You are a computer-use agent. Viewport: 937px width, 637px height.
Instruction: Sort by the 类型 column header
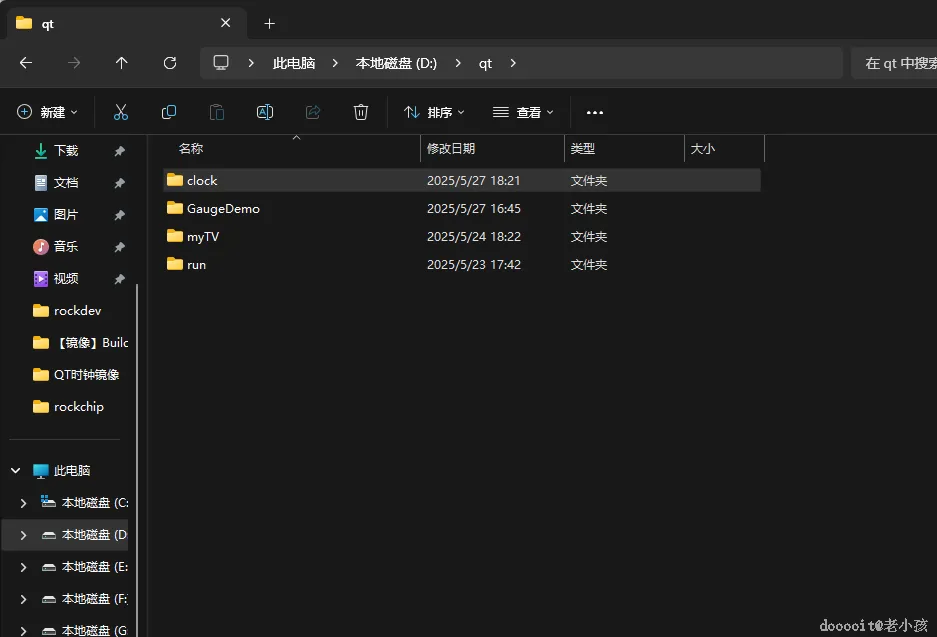click(x=583, y=148)
